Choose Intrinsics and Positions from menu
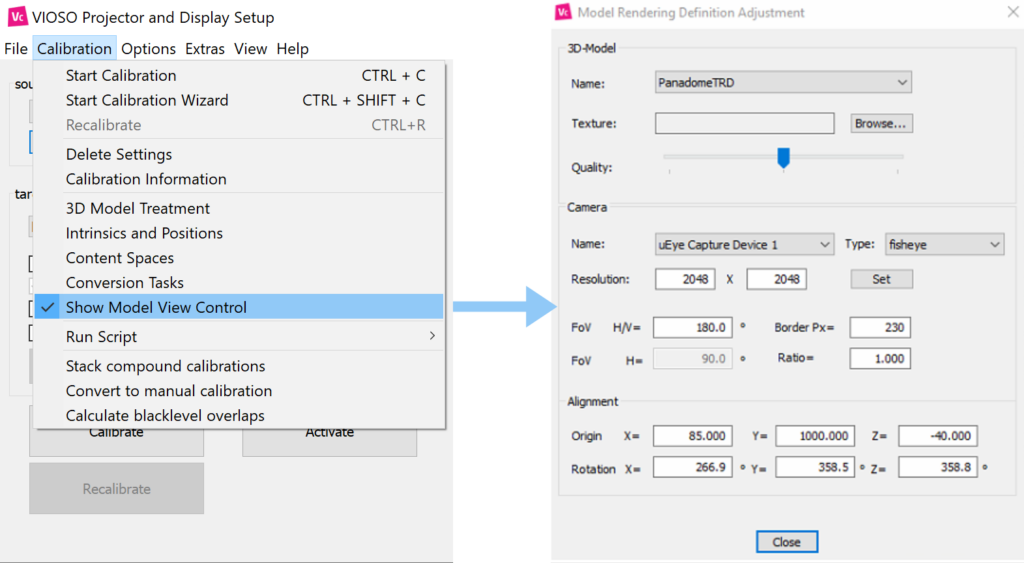Image resolution: width=1024 pixels, height=563 pixels. click(144, 233)
